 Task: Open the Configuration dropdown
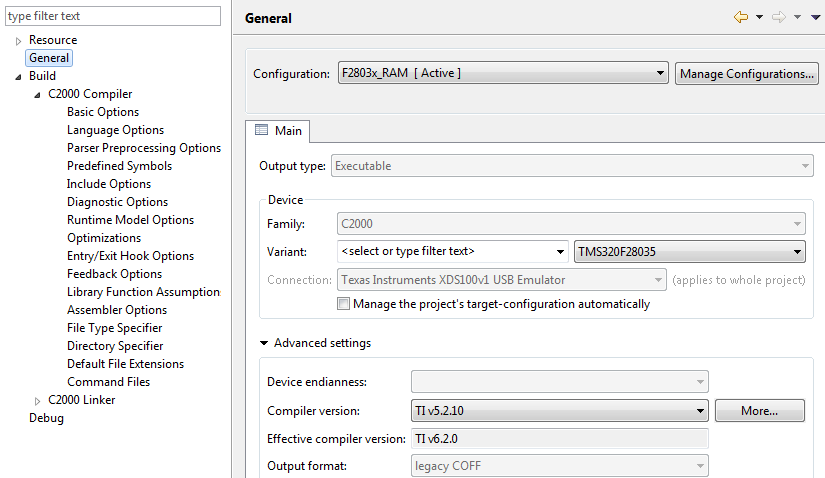[x=660, y=73]
